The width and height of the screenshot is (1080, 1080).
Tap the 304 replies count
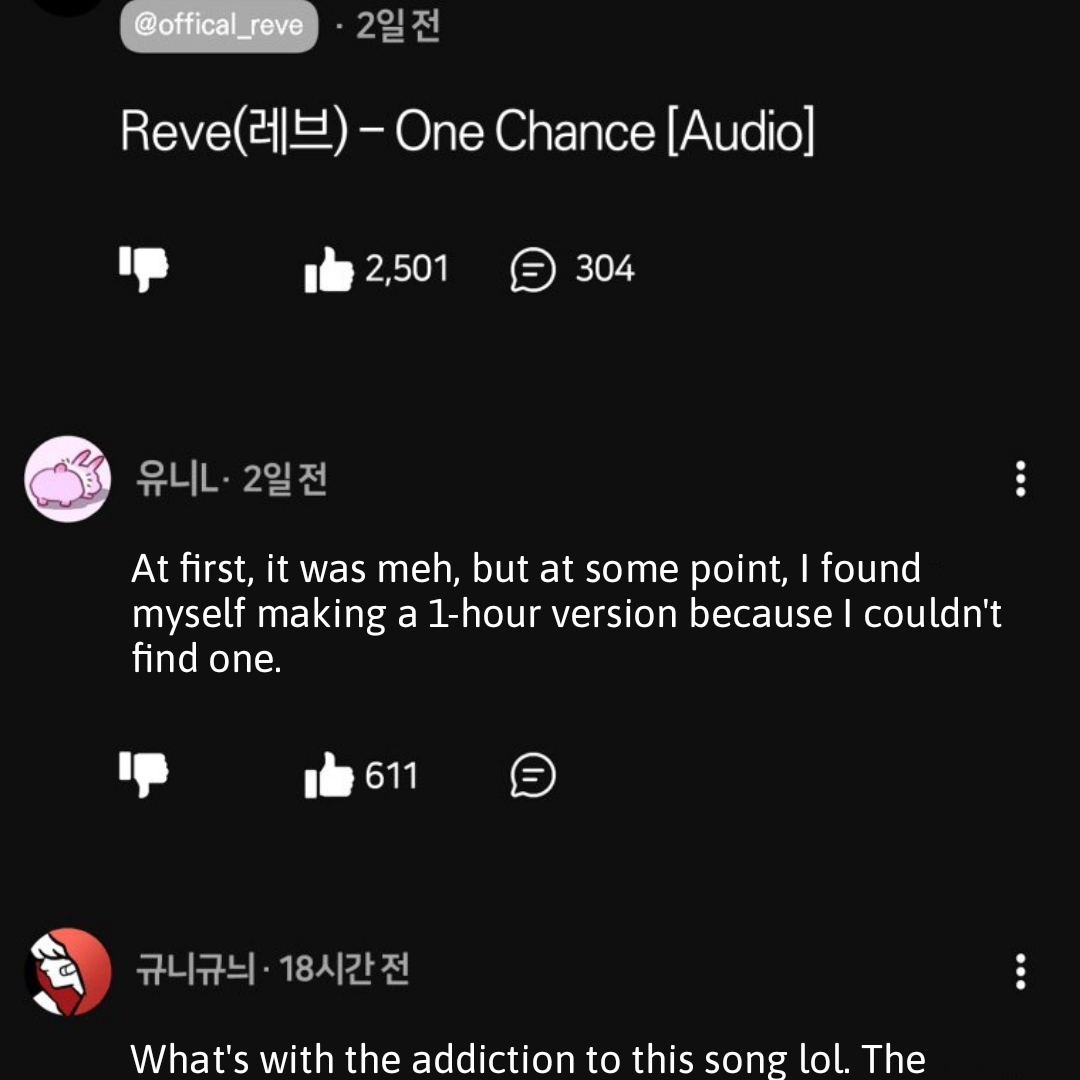click(x=604, y=269)
